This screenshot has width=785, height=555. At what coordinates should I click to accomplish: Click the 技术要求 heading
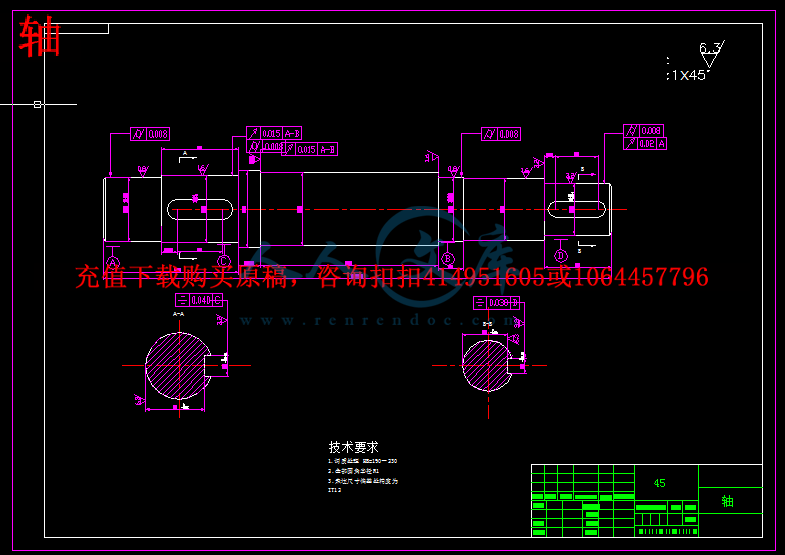point(353,447)
